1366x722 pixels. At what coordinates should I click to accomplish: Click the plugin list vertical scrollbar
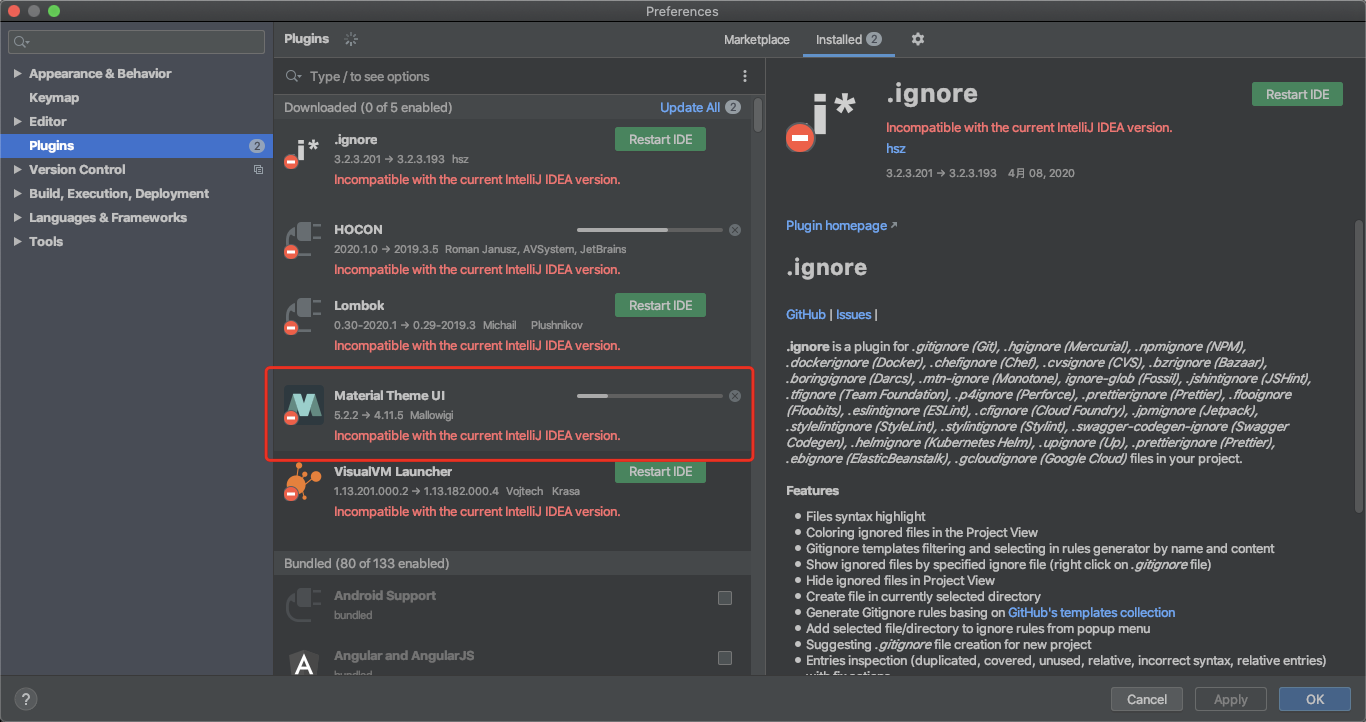pyautogui.click(x=758, y=115)
